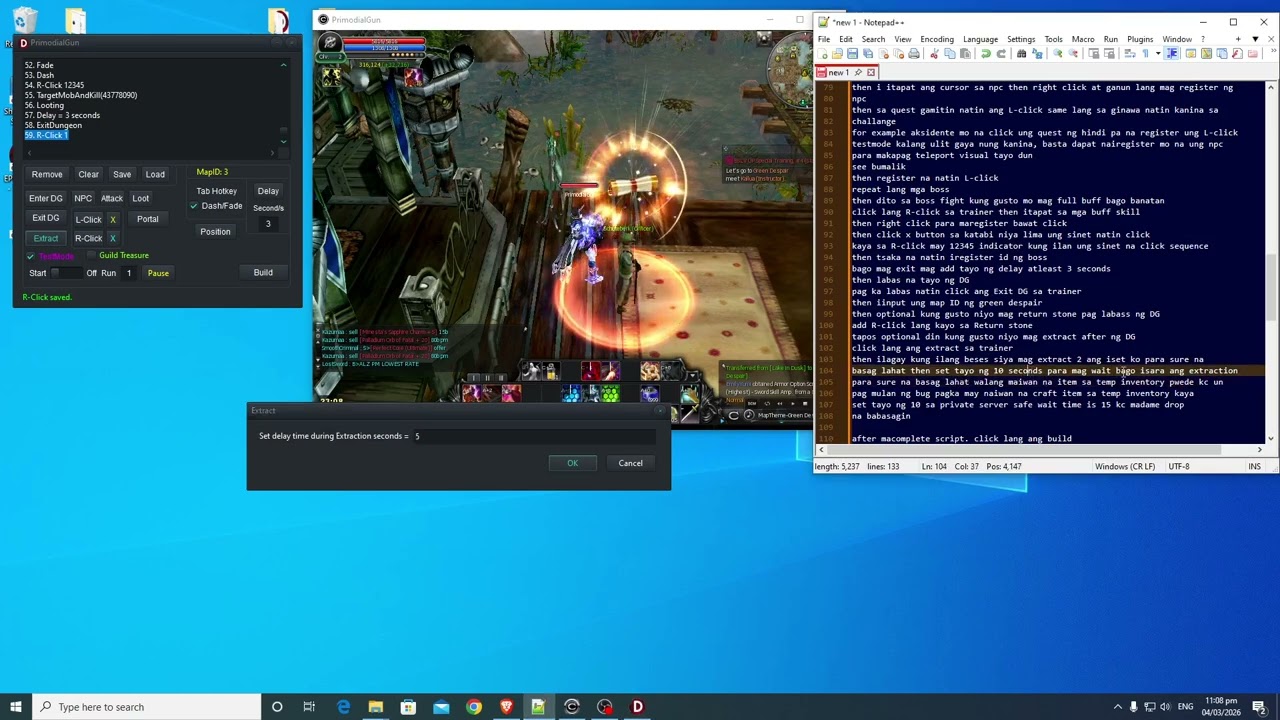The width and height of the screenshot is (1280, 720).
Task: Click the Zoom Out magnifier in Notepad++
Action: pos(1073,53)
